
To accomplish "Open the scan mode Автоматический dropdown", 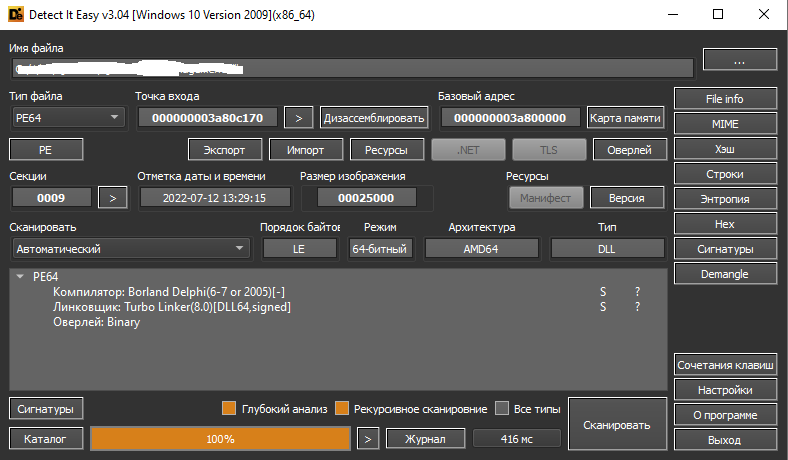I will [130, 249].
